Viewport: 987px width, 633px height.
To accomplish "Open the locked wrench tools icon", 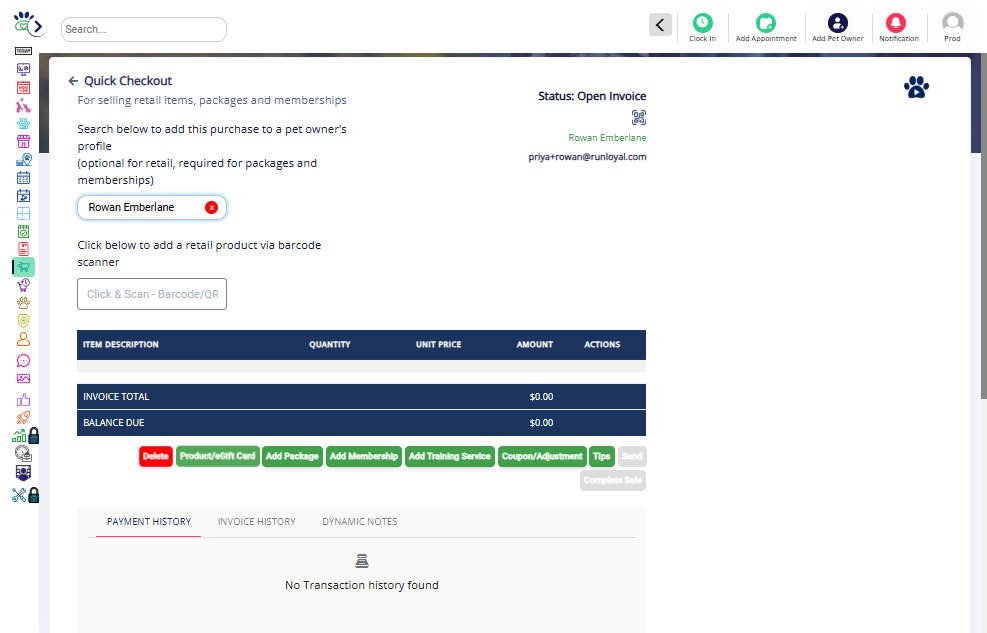I will click(25, 495).
